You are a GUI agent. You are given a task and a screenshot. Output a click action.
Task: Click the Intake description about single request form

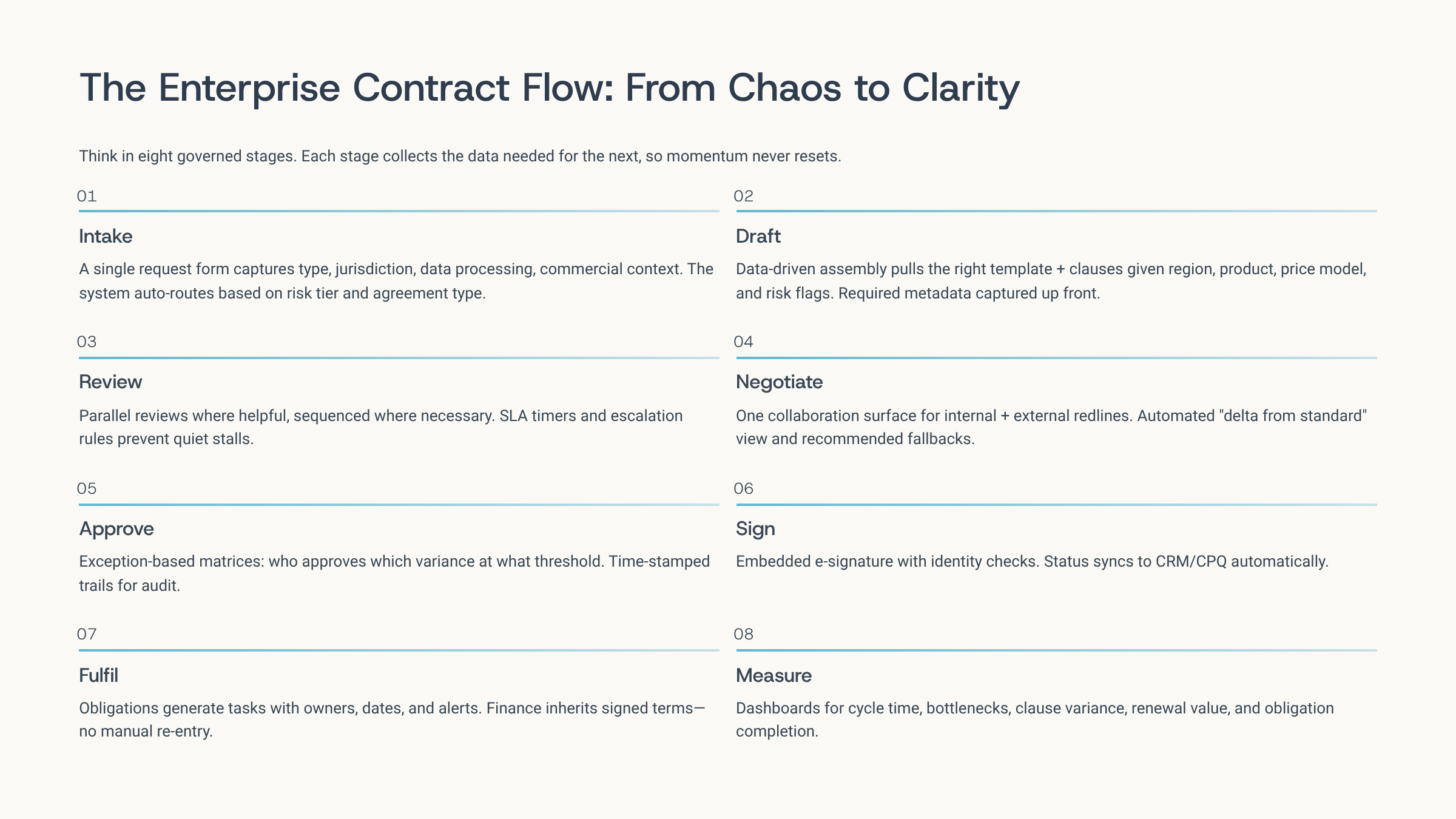tap(396, 281)
